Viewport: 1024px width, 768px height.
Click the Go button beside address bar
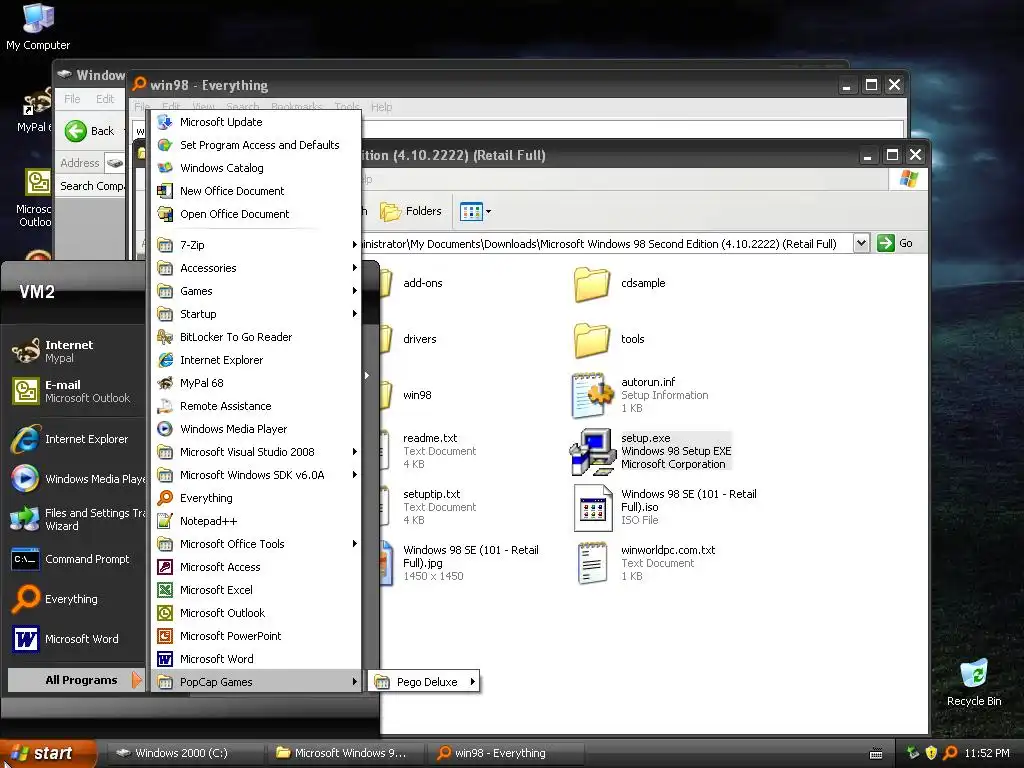click(x=895, y=243)
